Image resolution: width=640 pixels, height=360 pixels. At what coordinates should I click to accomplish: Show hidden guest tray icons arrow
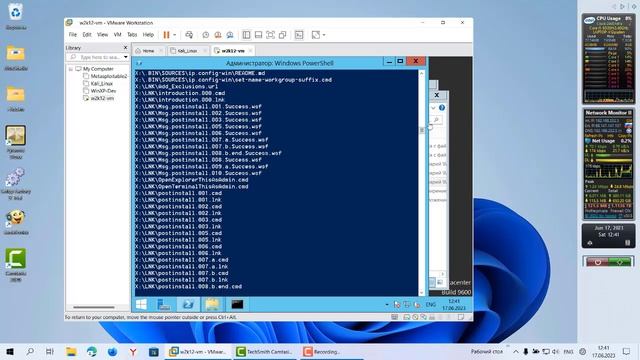pyautogui.click(x=387, y=304)
